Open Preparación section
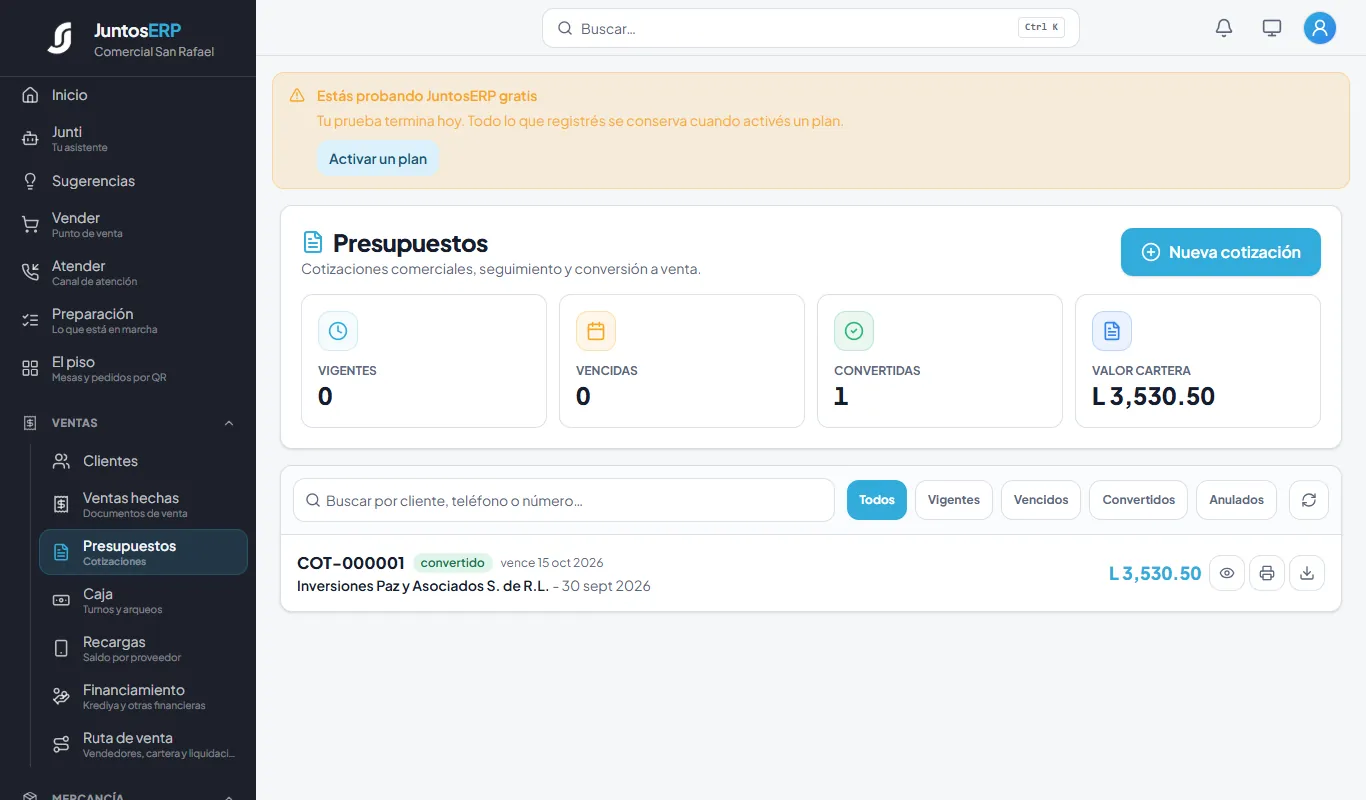The height and width of the screenshot is (800, 1366). [x=128, y=320]
